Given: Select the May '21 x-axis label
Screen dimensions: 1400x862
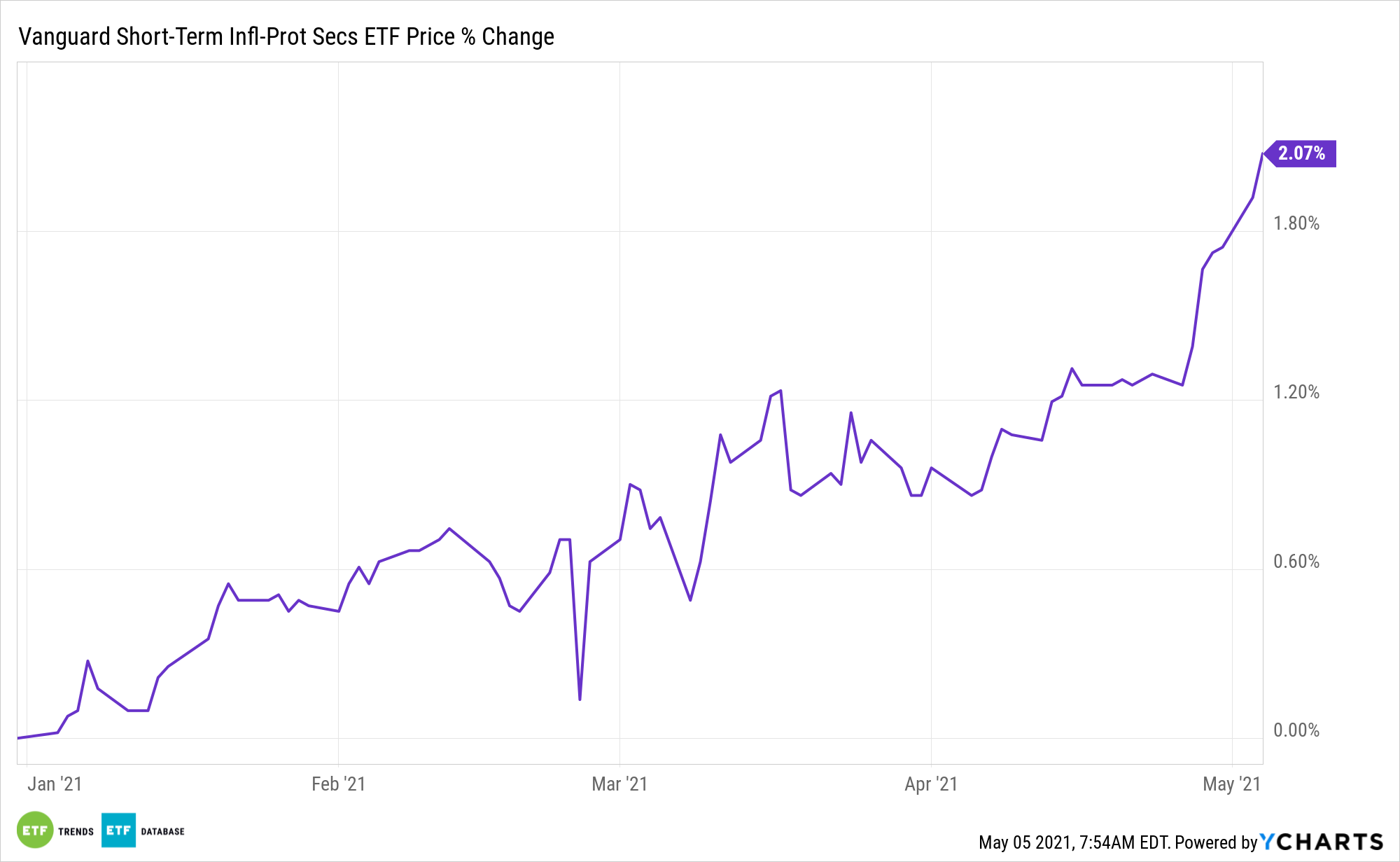Looking at the screenshot, I should click(1231, 784).
